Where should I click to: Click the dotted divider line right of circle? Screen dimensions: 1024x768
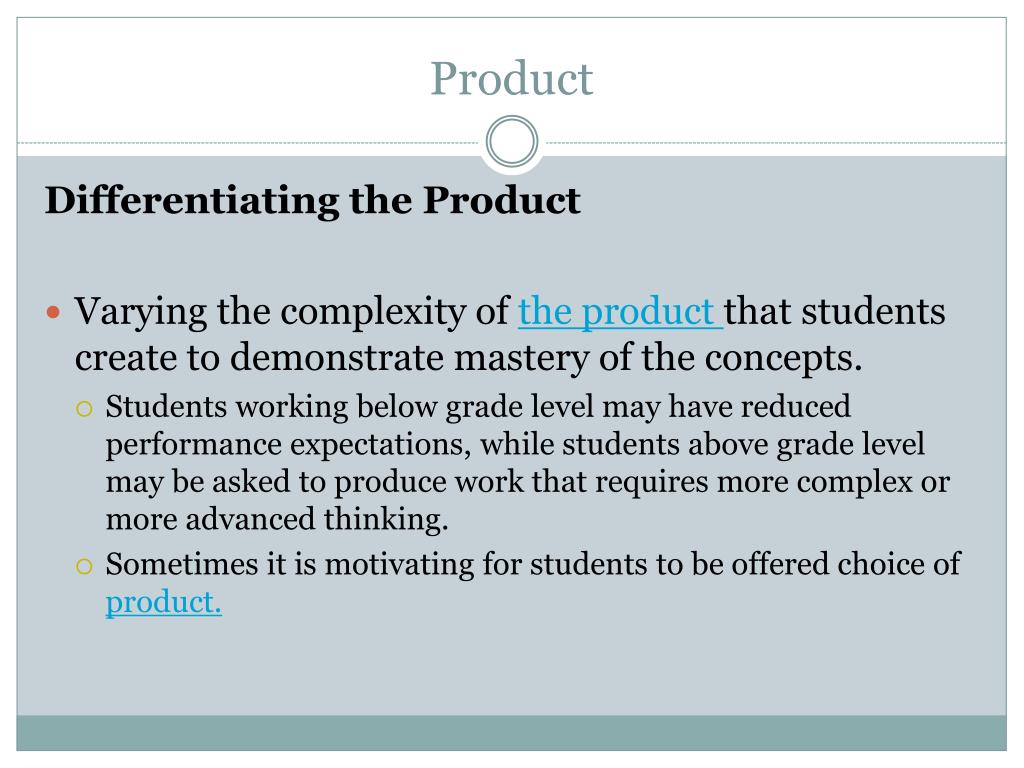(x=773, y=142)
